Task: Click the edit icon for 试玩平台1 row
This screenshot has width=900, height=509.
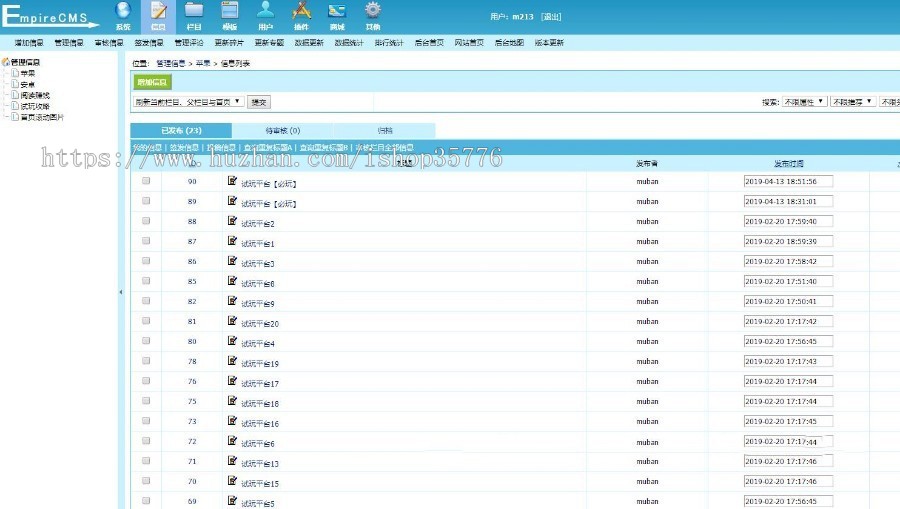Action: pos(232,241)
